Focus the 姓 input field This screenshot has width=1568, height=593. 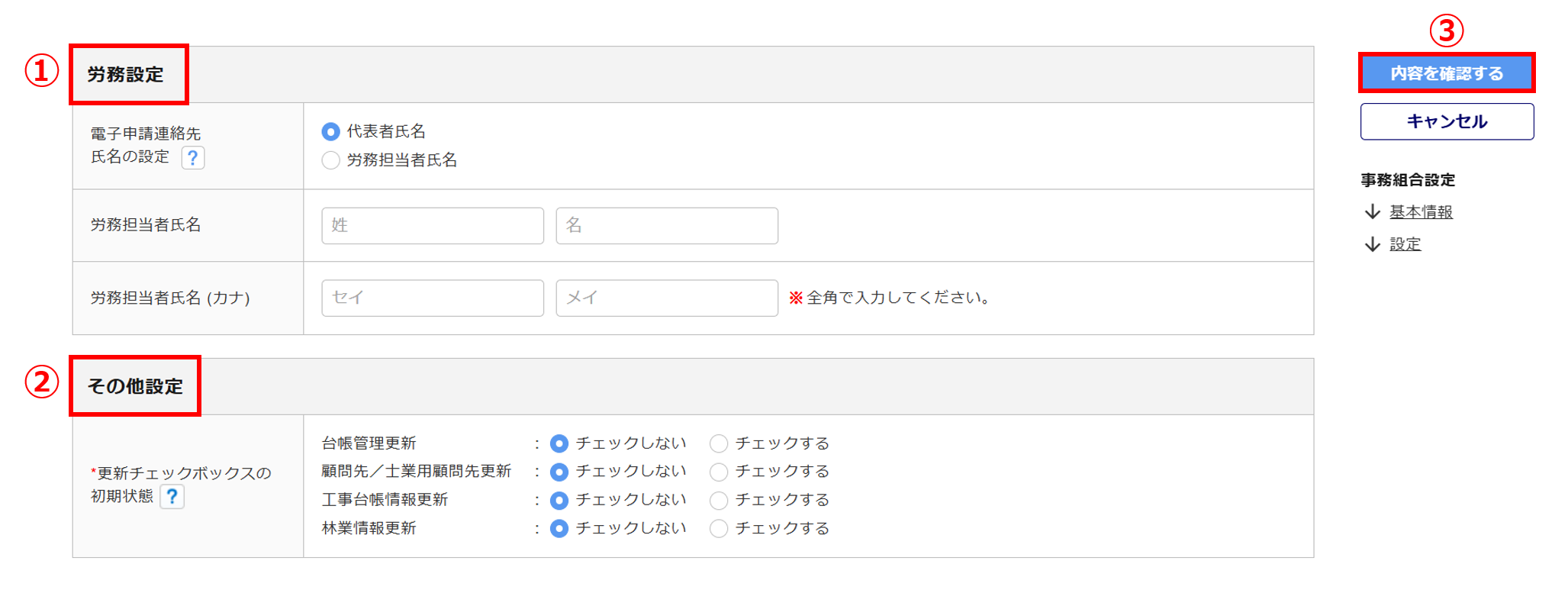pyautogui.click(x=433, y=226)
